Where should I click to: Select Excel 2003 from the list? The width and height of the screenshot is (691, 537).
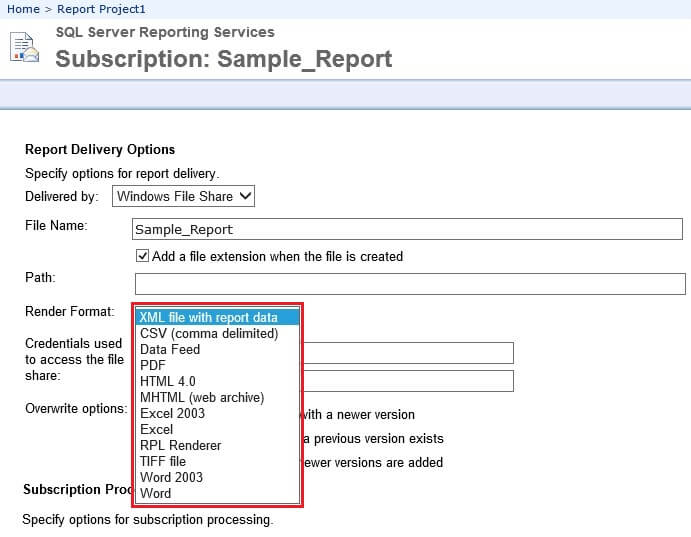(x=172, y=414)
